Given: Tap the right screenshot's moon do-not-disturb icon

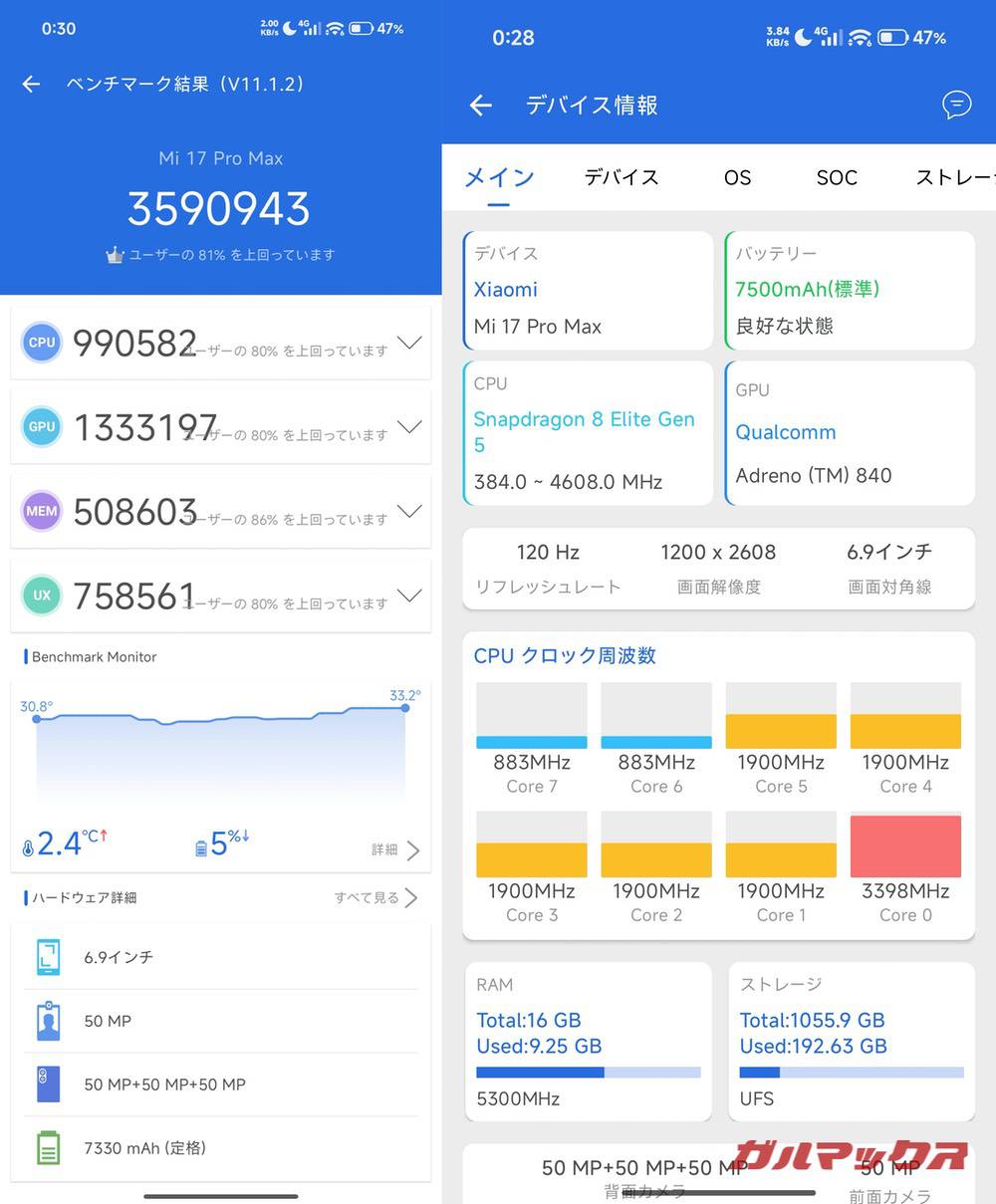Looking at the screenshot, I should point(802,37).
